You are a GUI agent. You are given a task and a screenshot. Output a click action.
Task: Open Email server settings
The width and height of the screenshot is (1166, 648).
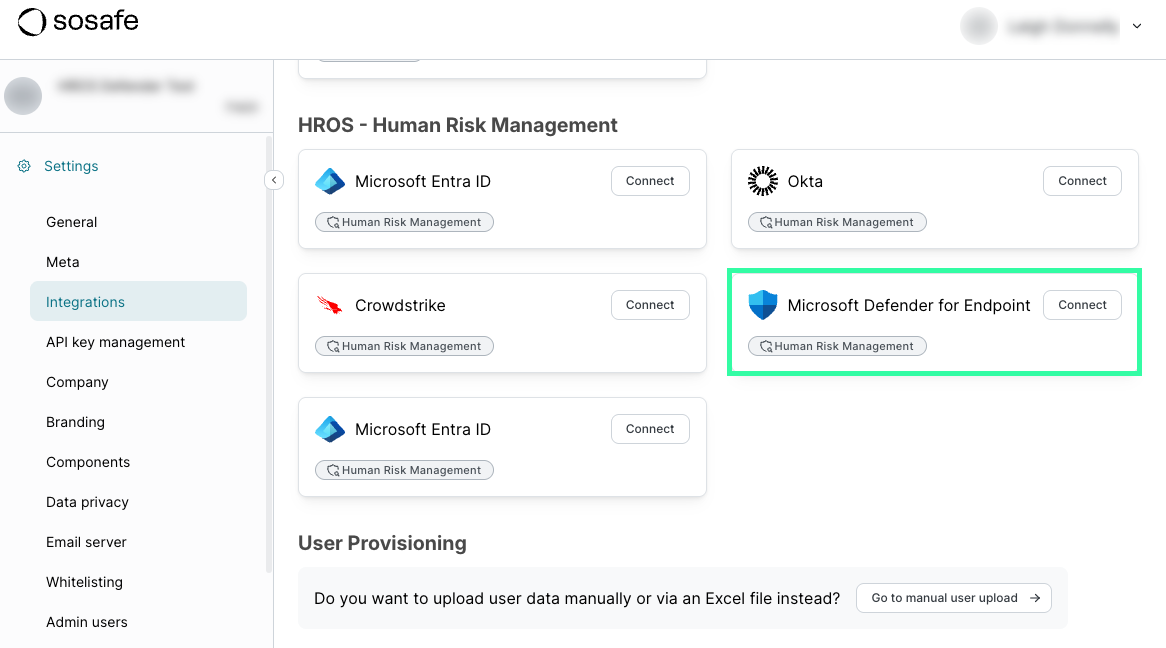pos(86,542)
